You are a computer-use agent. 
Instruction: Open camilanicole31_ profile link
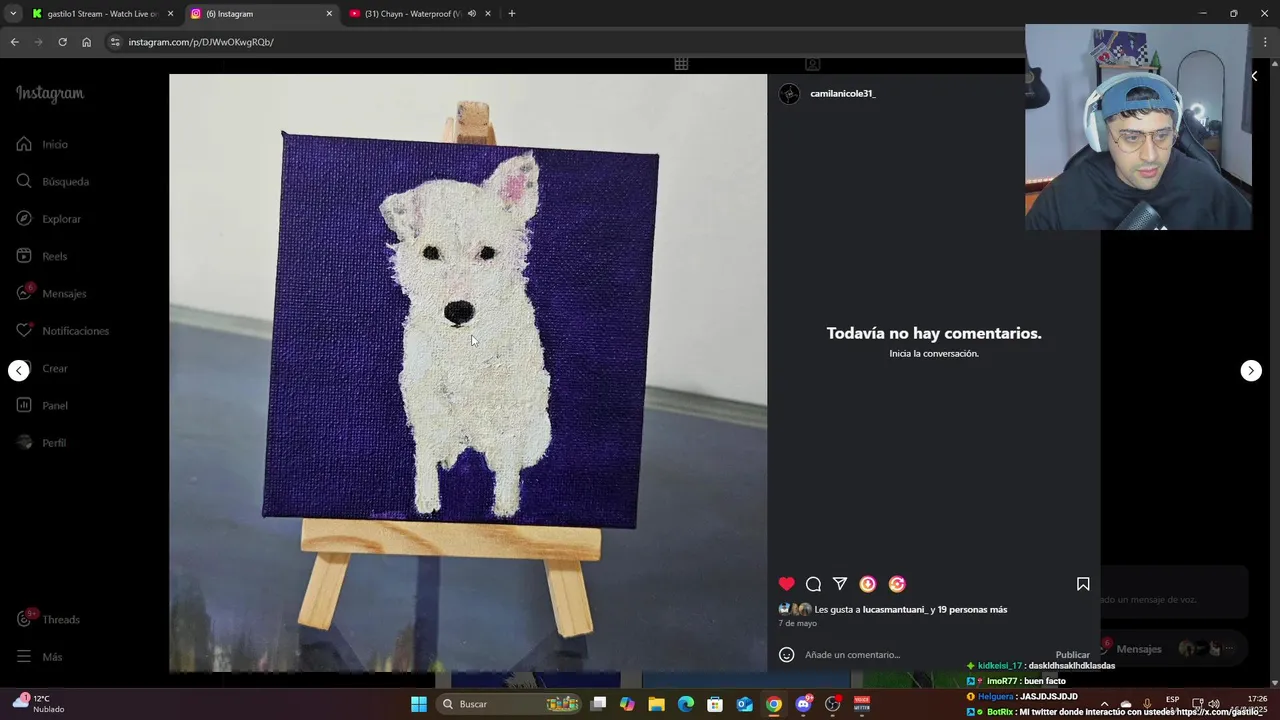pyautogui.click(x=842, y=93)
